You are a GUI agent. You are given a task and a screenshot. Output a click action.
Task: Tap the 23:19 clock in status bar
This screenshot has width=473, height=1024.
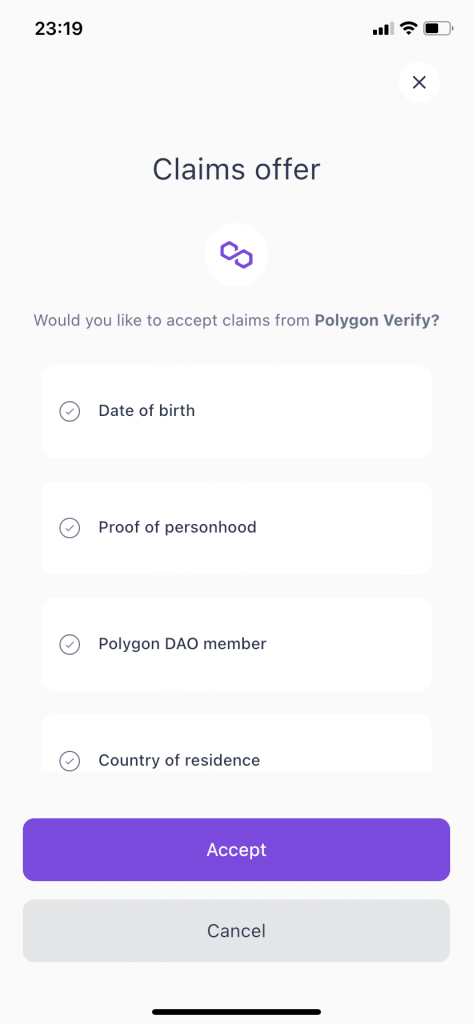(59, 29)
